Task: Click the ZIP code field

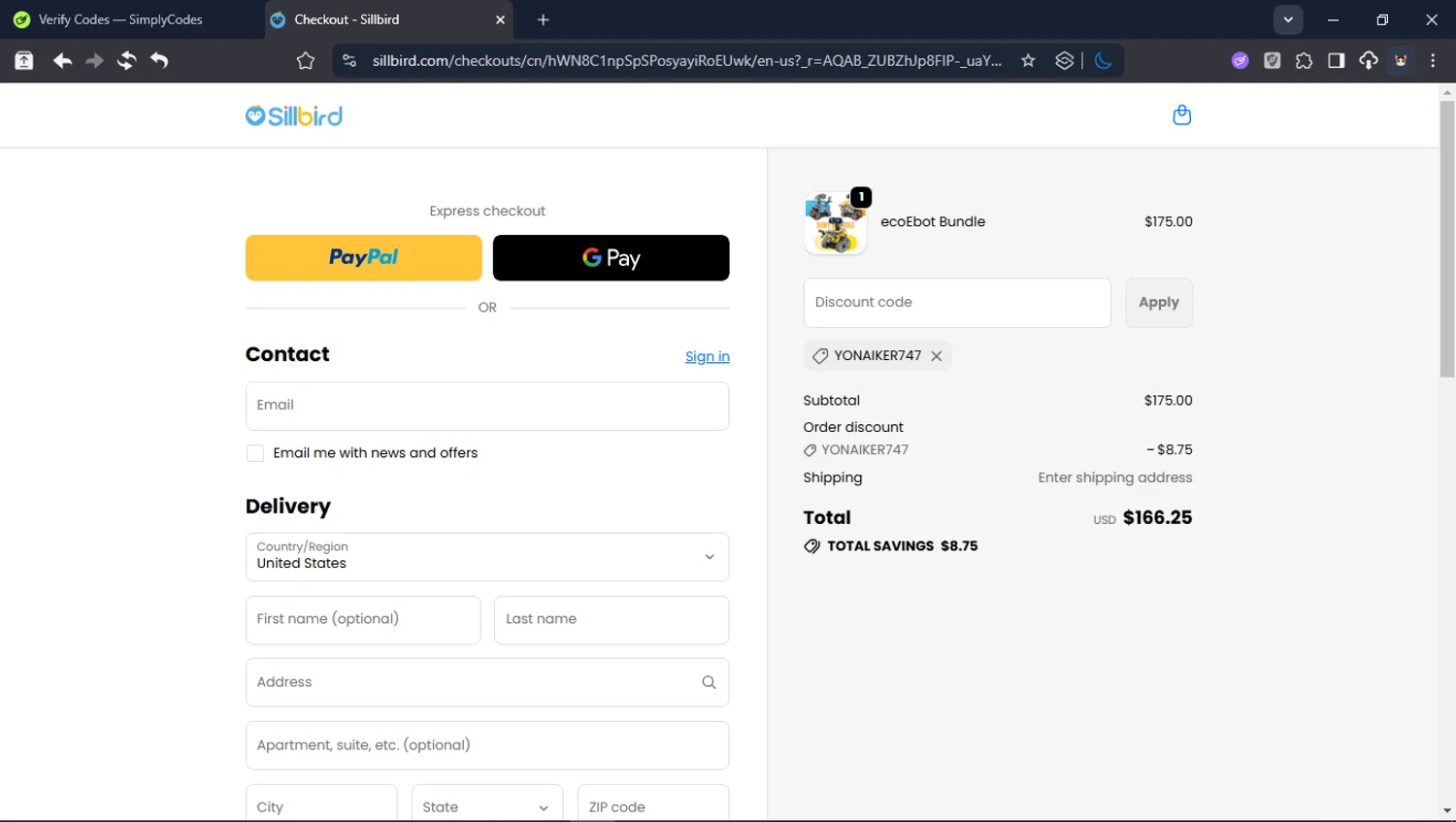Action: 653,806
